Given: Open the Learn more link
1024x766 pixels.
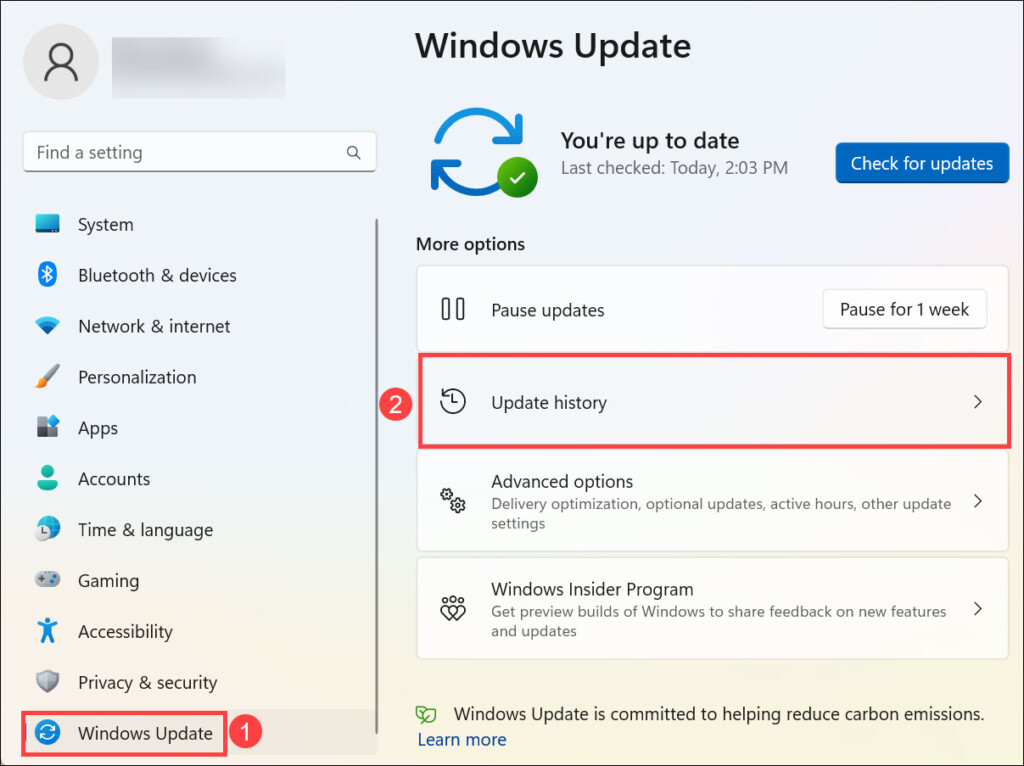Looking at the screenshot, I should (462, 739).
